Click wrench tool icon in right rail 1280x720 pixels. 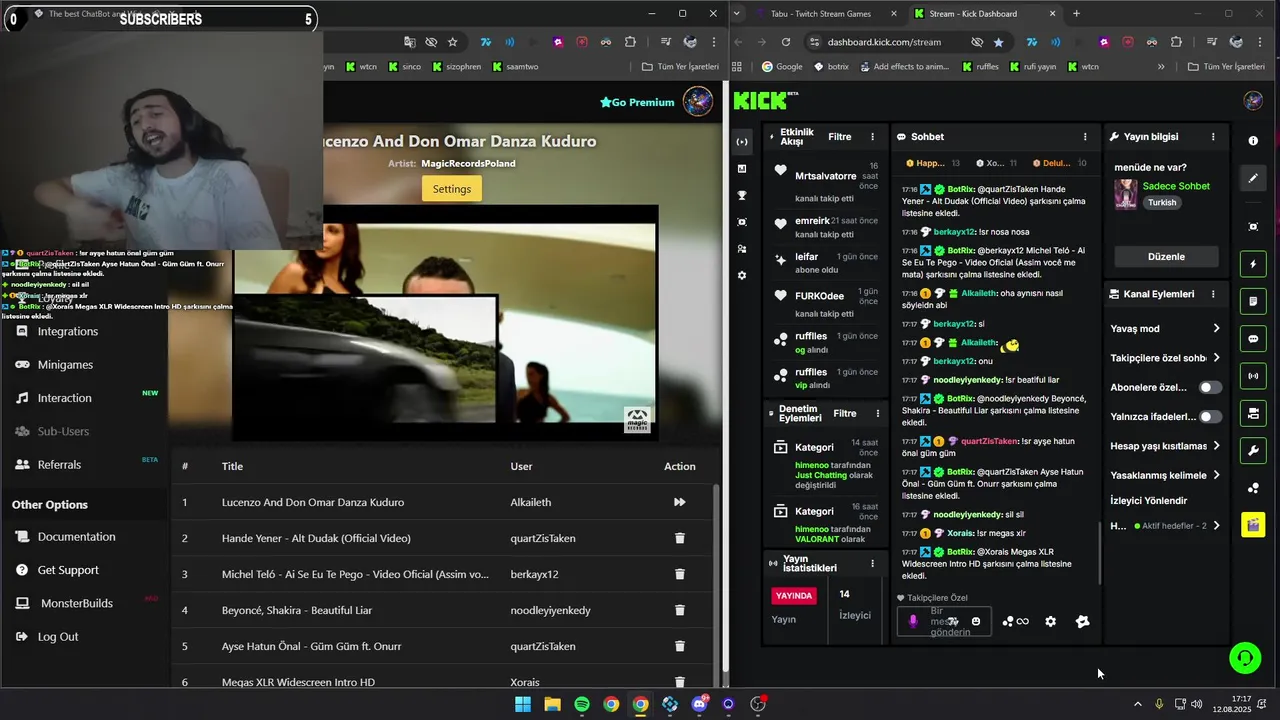click(x=1253, y=451)
